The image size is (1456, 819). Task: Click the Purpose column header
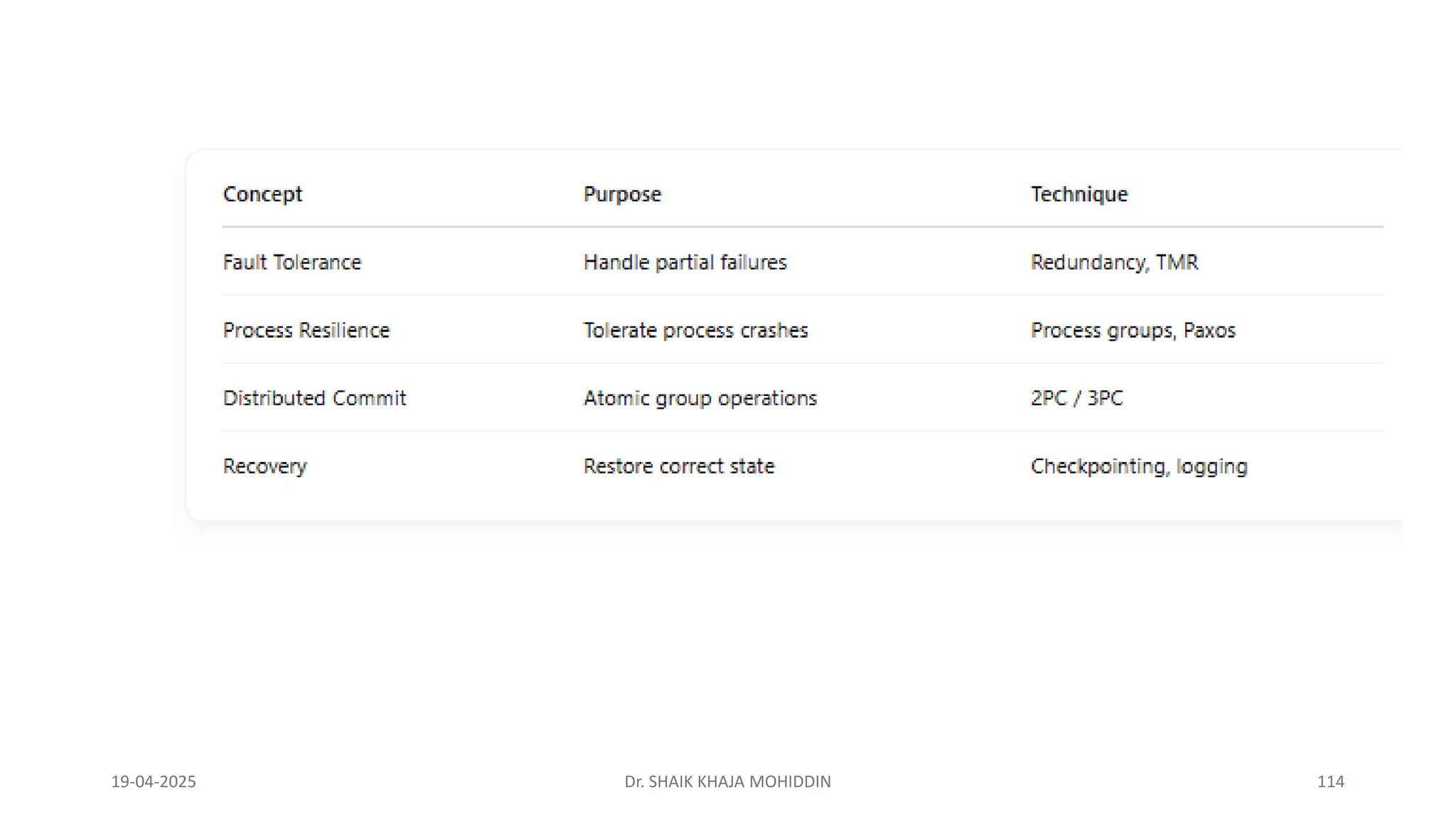pyautogui.click(x=622, y=194)
